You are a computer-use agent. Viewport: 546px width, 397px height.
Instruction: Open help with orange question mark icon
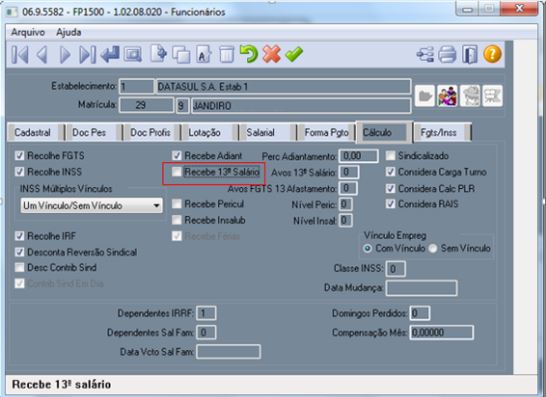[x=492, y=54]
